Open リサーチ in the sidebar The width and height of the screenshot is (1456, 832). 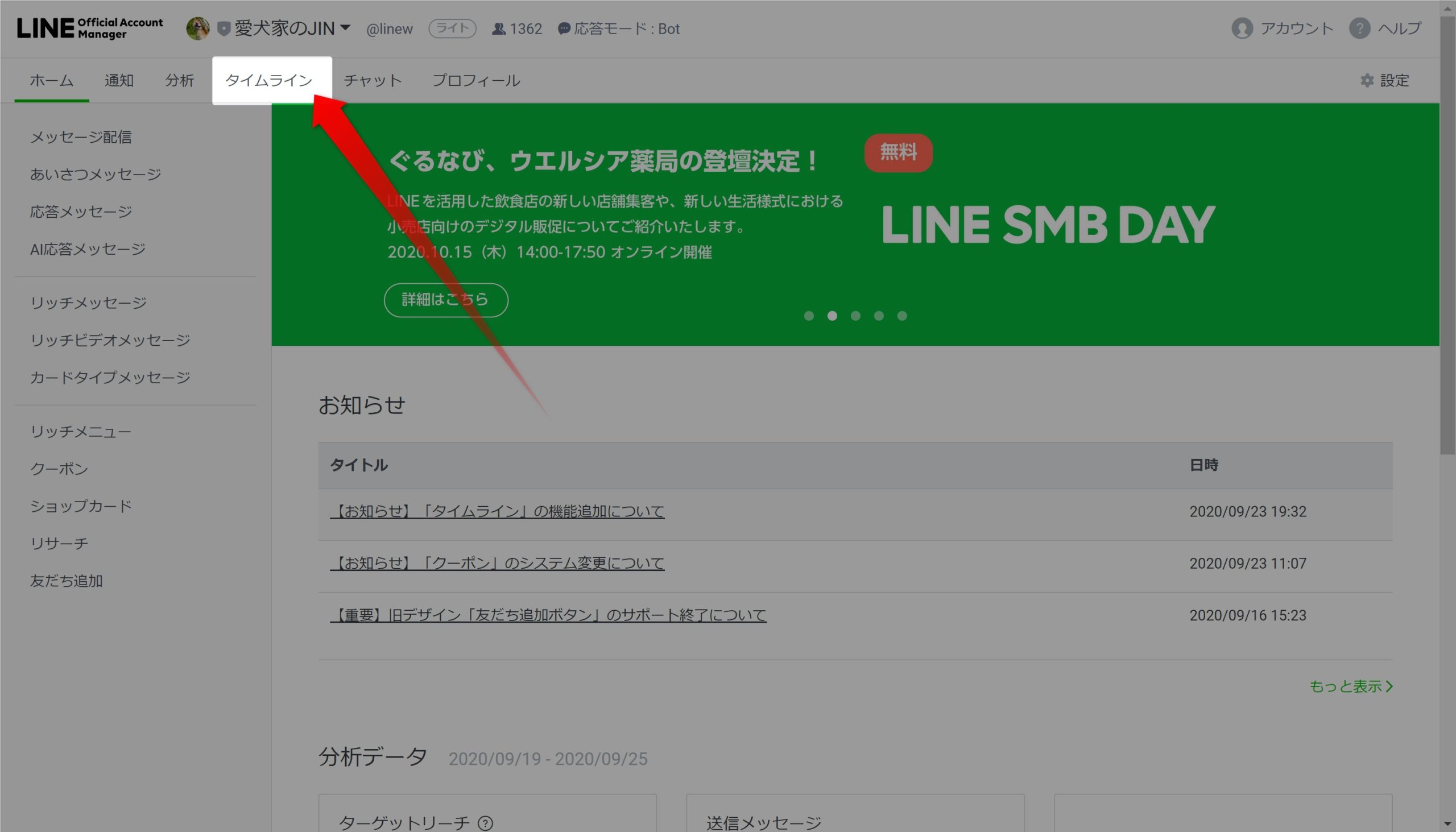[59, 544]
